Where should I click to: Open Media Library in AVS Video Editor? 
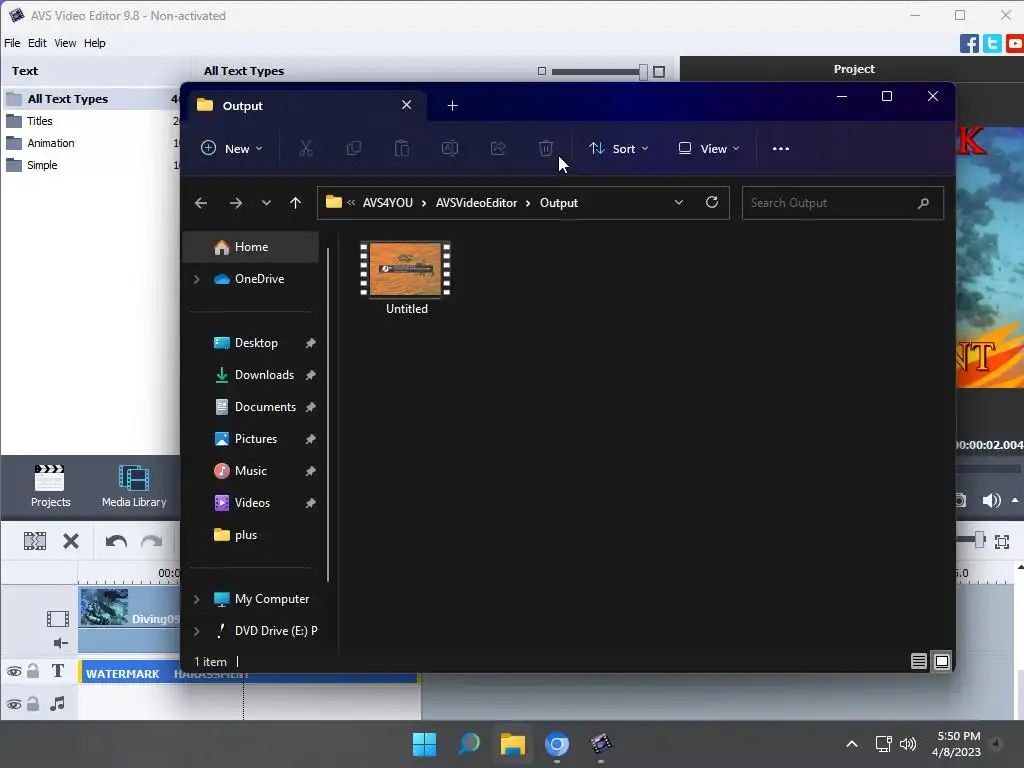(x=134, y=486)
